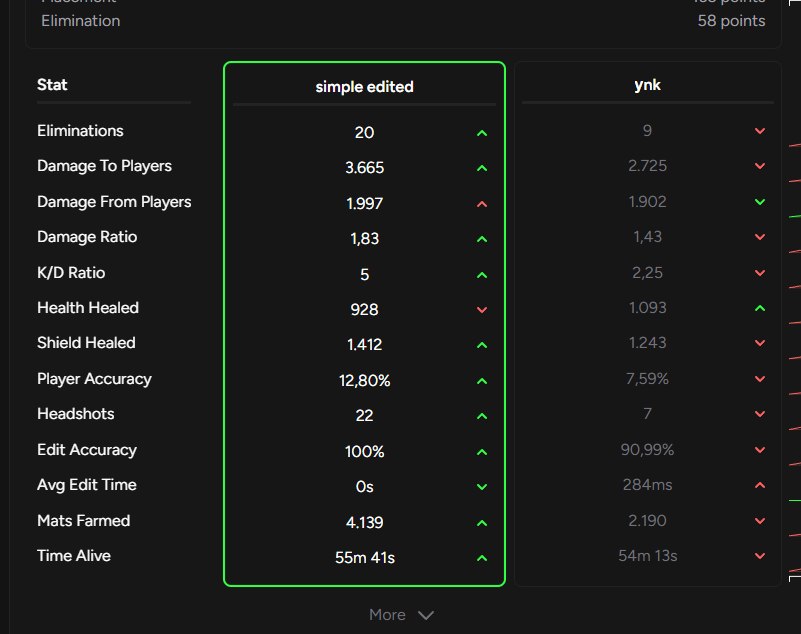Click the arrow next to damage ratio 1,83
This screenshot has width=801, height=634.
coord(482,239)
